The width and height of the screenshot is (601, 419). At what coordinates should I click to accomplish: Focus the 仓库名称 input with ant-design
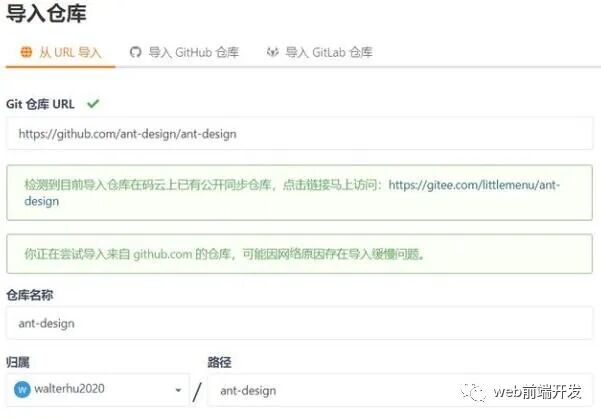point(300,323)
